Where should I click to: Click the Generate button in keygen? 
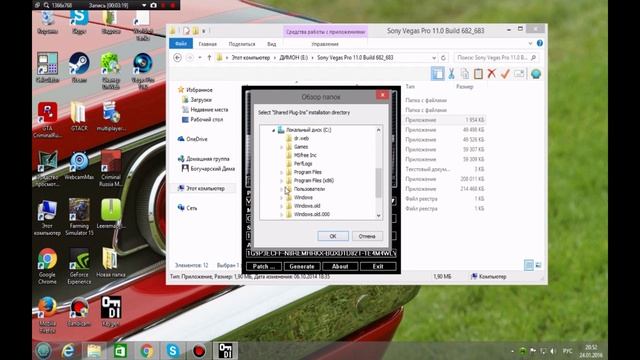pos(302,267)
